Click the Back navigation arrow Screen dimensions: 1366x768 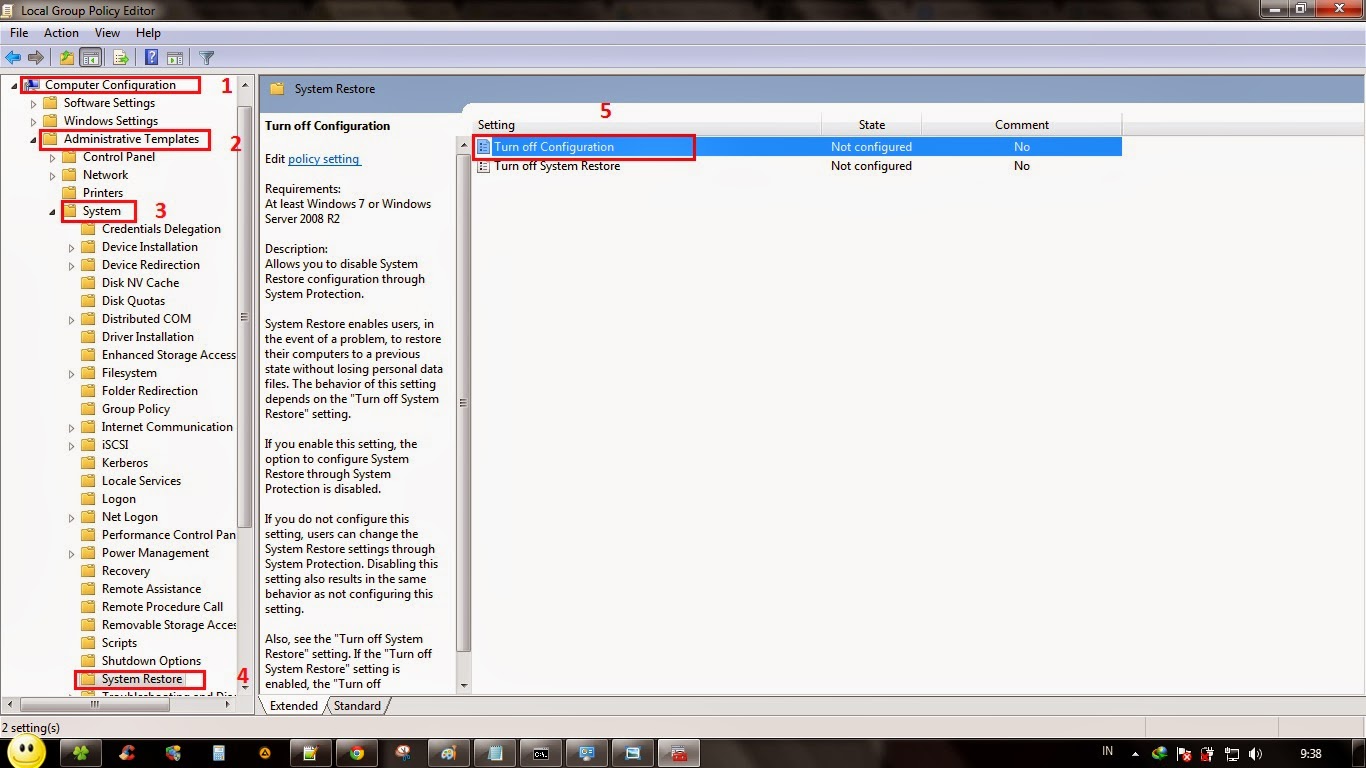(x=12, y=57)
